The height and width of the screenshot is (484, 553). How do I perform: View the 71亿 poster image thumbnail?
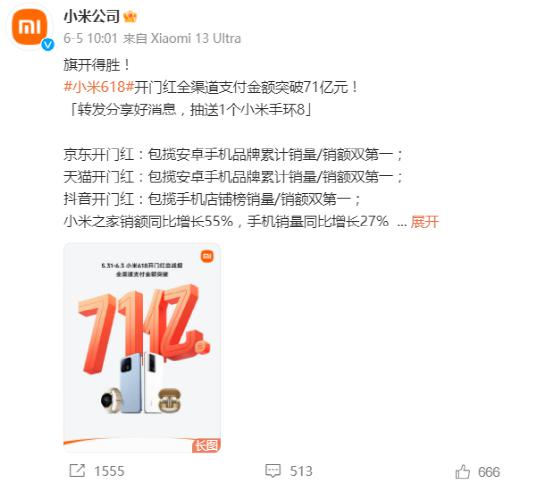142,347
